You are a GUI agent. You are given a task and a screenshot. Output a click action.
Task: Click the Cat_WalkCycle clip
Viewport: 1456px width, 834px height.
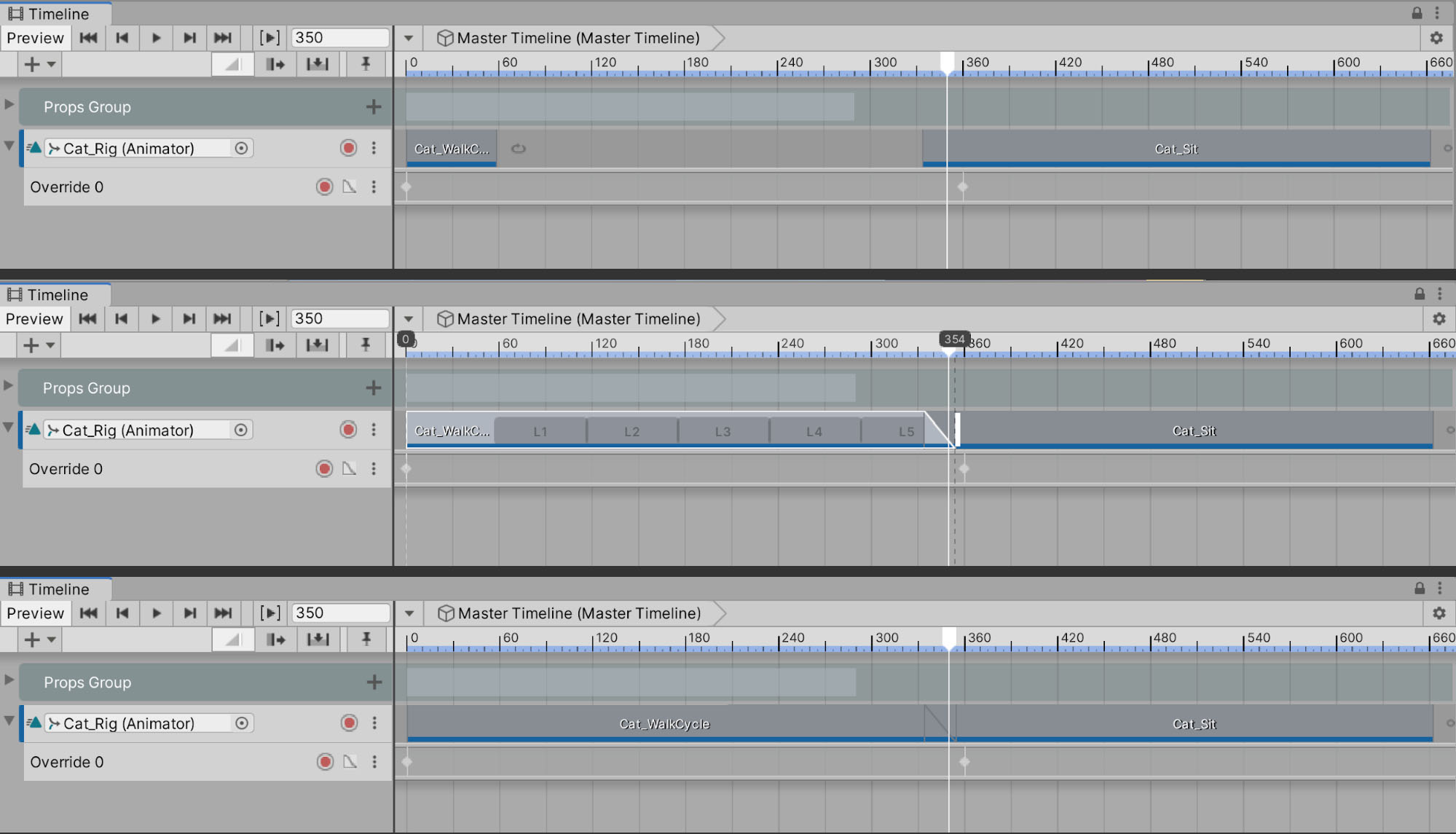pos(664,724)
